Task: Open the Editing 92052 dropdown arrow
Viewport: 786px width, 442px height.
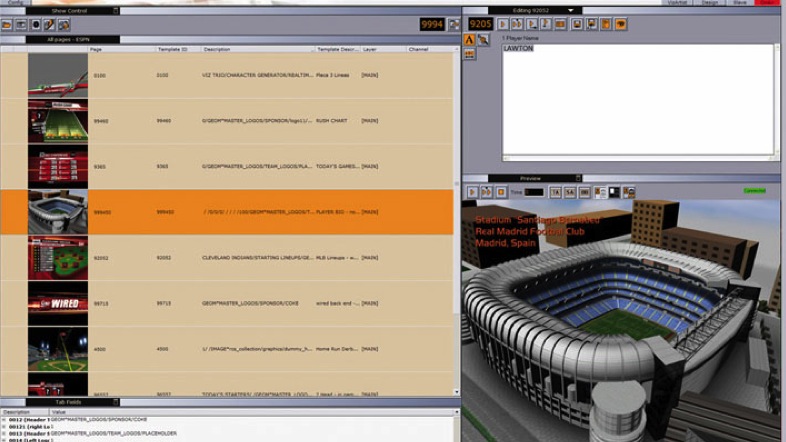Action: click(x=570, y=11)
